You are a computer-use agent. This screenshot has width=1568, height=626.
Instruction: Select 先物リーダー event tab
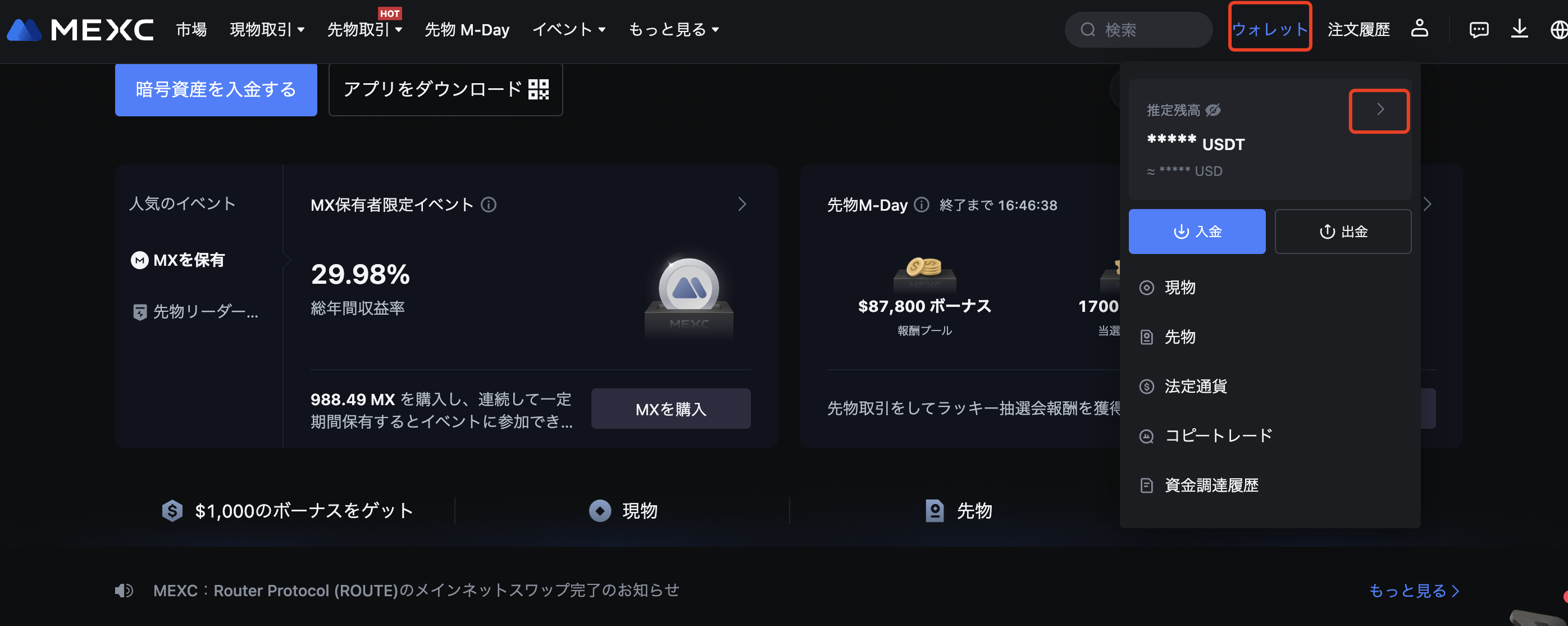pyautogui.click(x=196, y=312)
